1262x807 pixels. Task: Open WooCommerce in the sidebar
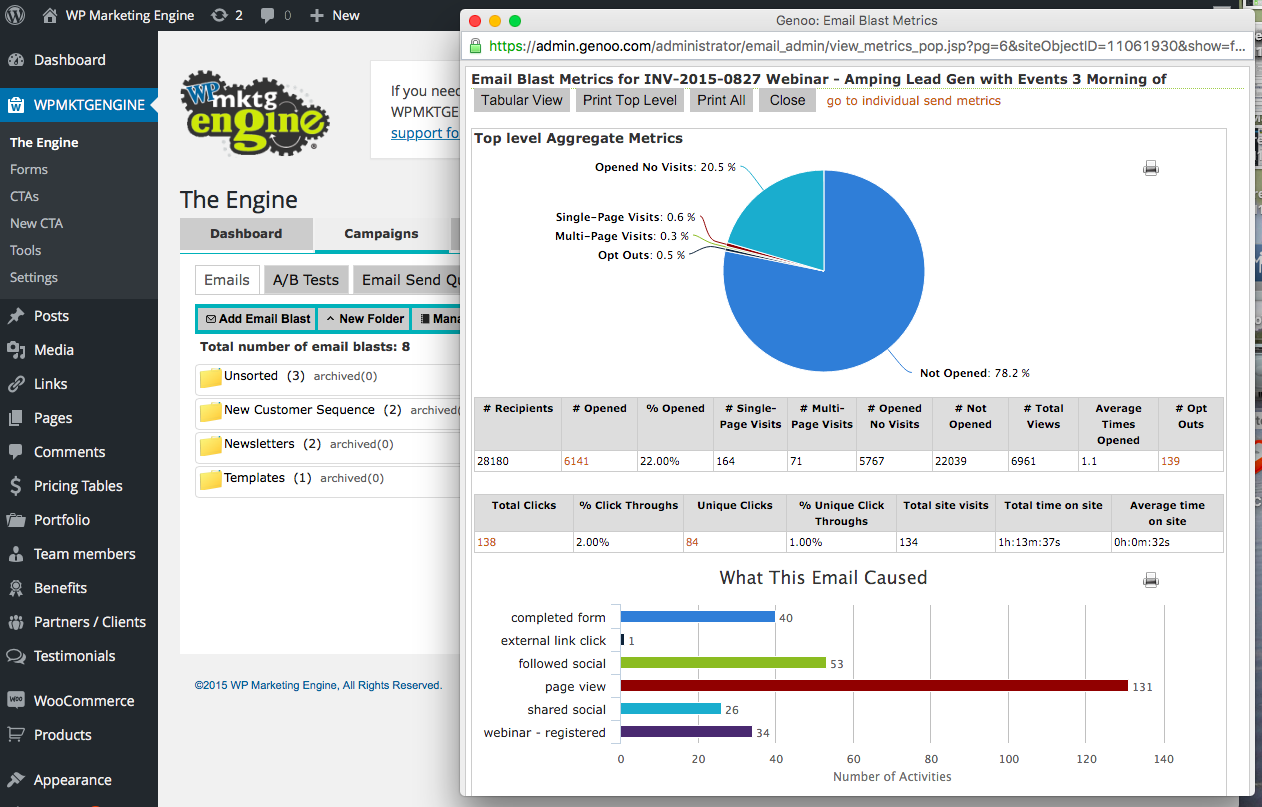point(84,701)
